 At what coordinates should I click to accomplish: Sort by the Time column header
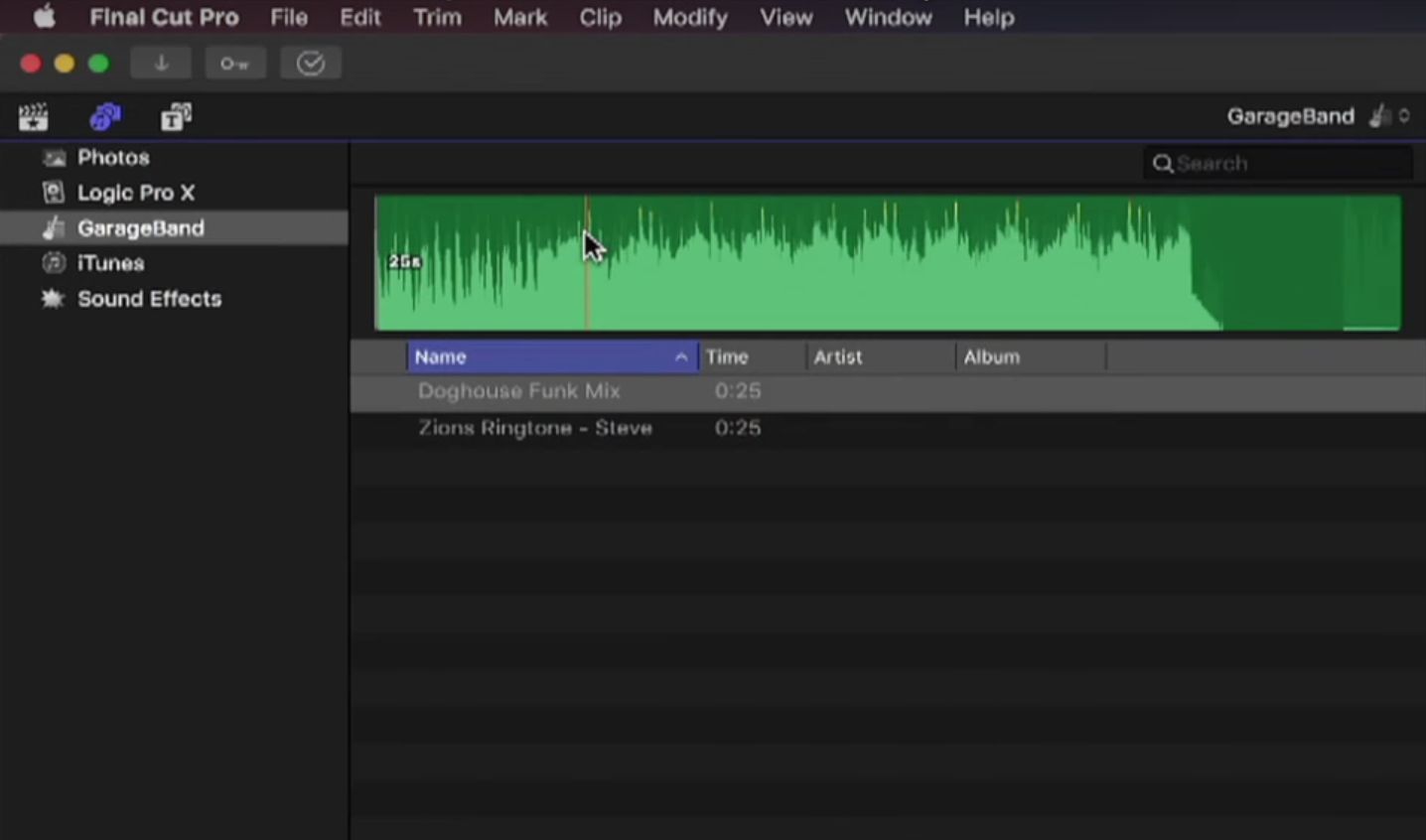point(752,356)
